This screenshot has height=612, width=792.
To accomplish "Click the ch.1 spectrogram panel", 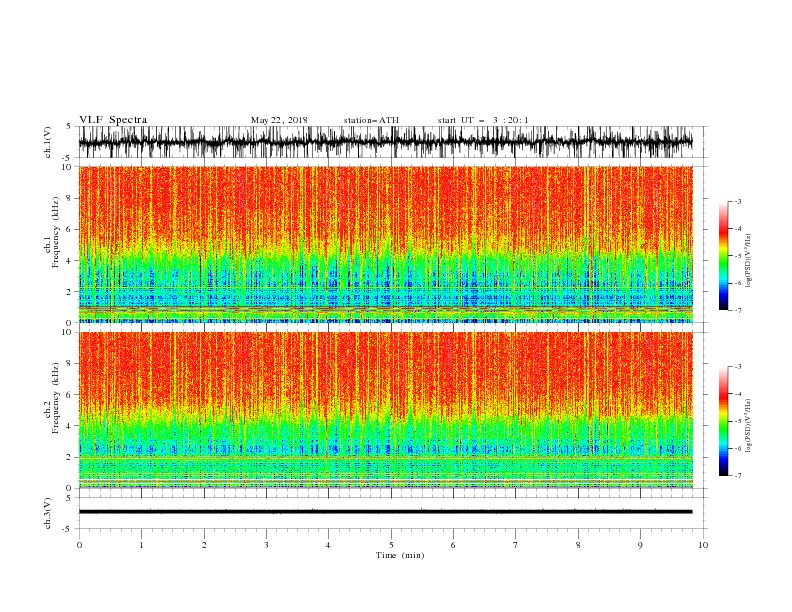I will pyautogui.click(x=385, y=244).
